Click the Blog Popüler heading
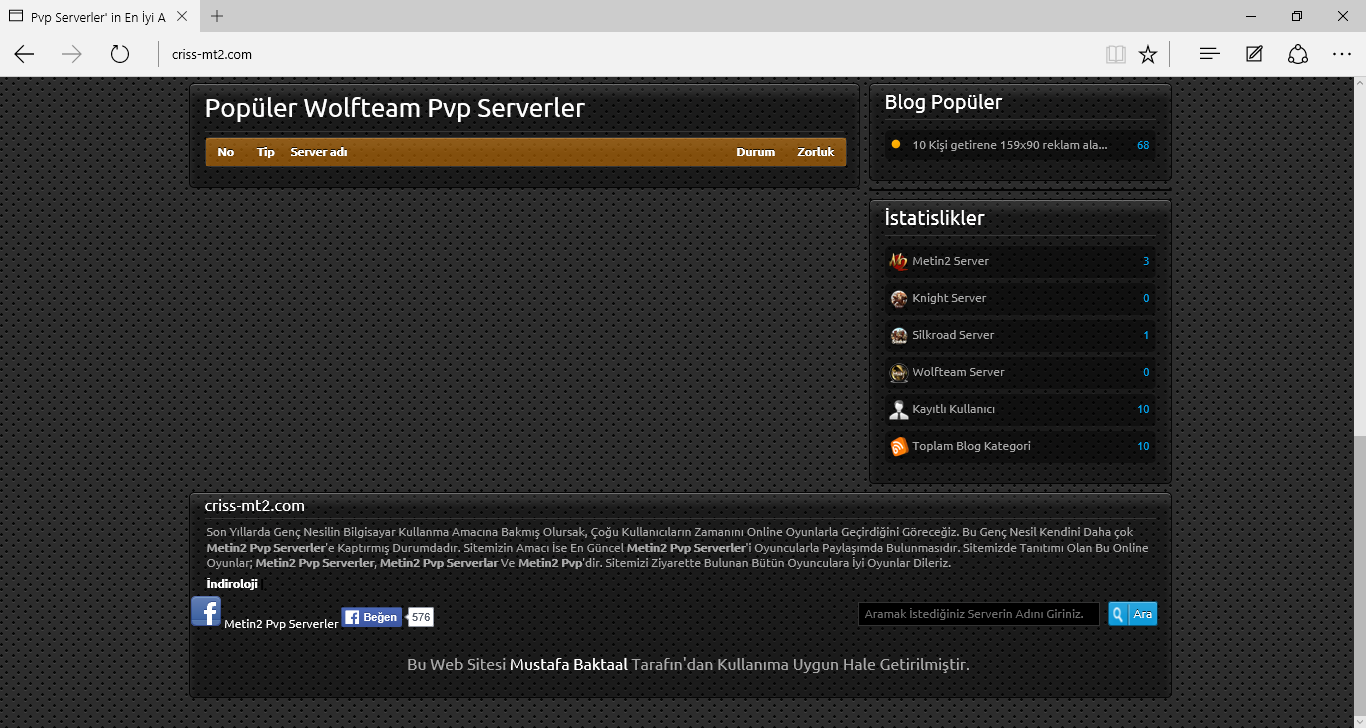Viewport: 1366px width, 728px height. coord(943,102)
